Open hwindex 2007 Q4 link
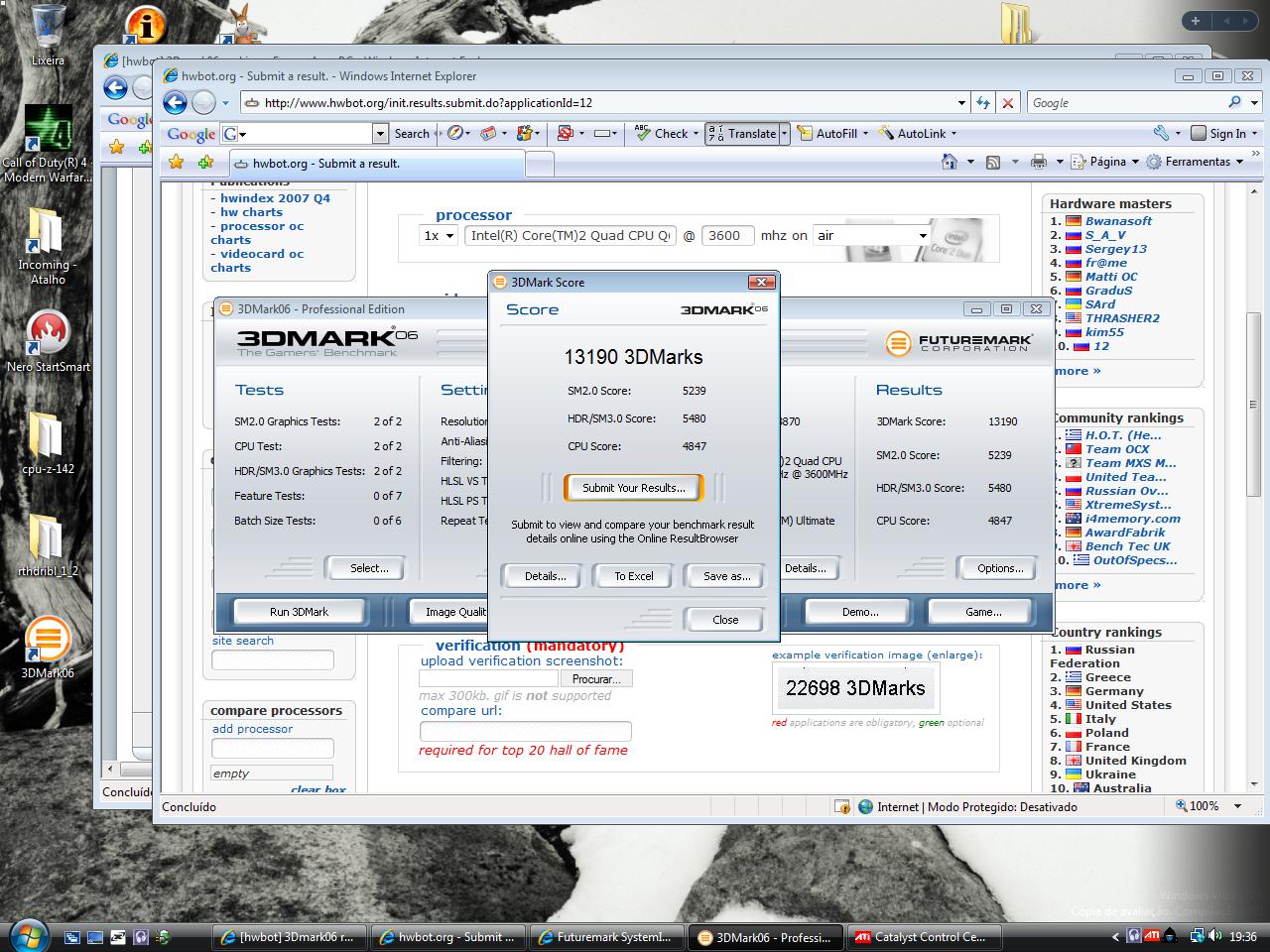Image resolution: width=1270 pixels, height=952 pixels. 275,198
